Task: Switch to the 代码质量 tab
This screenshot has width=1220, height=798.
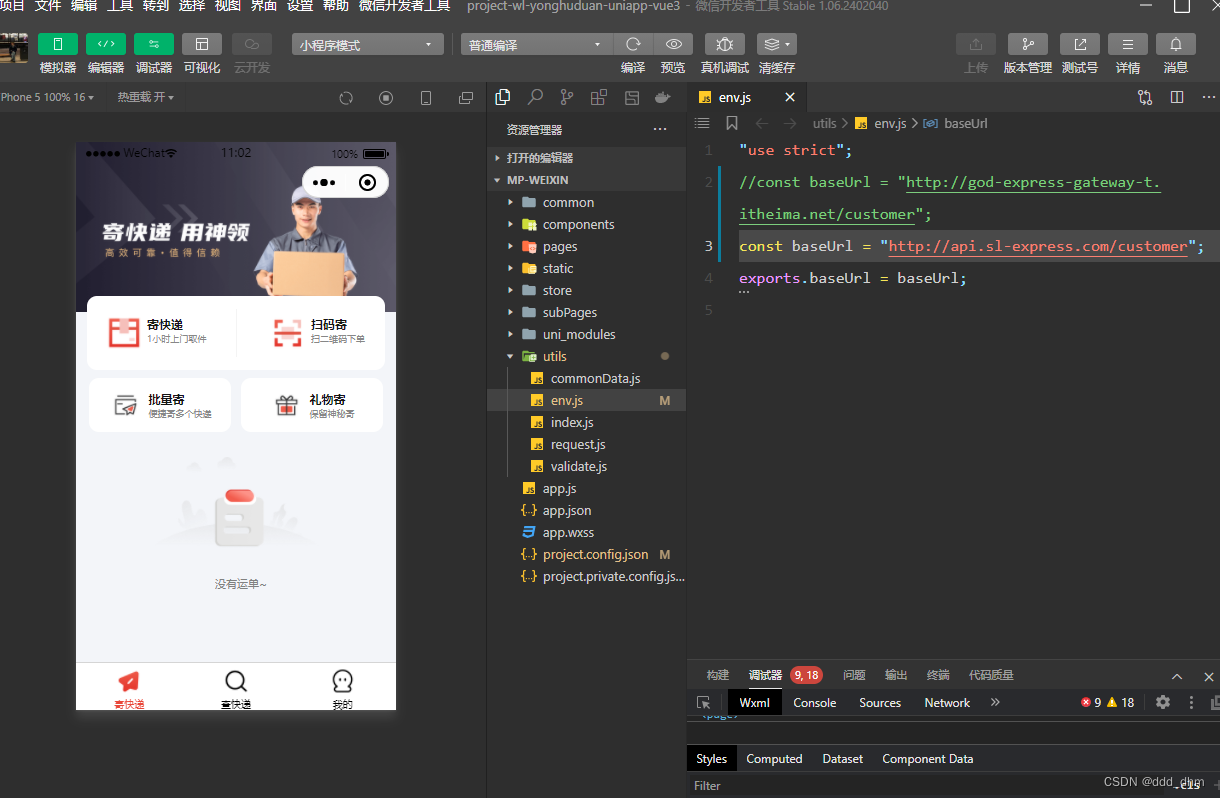Action: click(991, 675)
